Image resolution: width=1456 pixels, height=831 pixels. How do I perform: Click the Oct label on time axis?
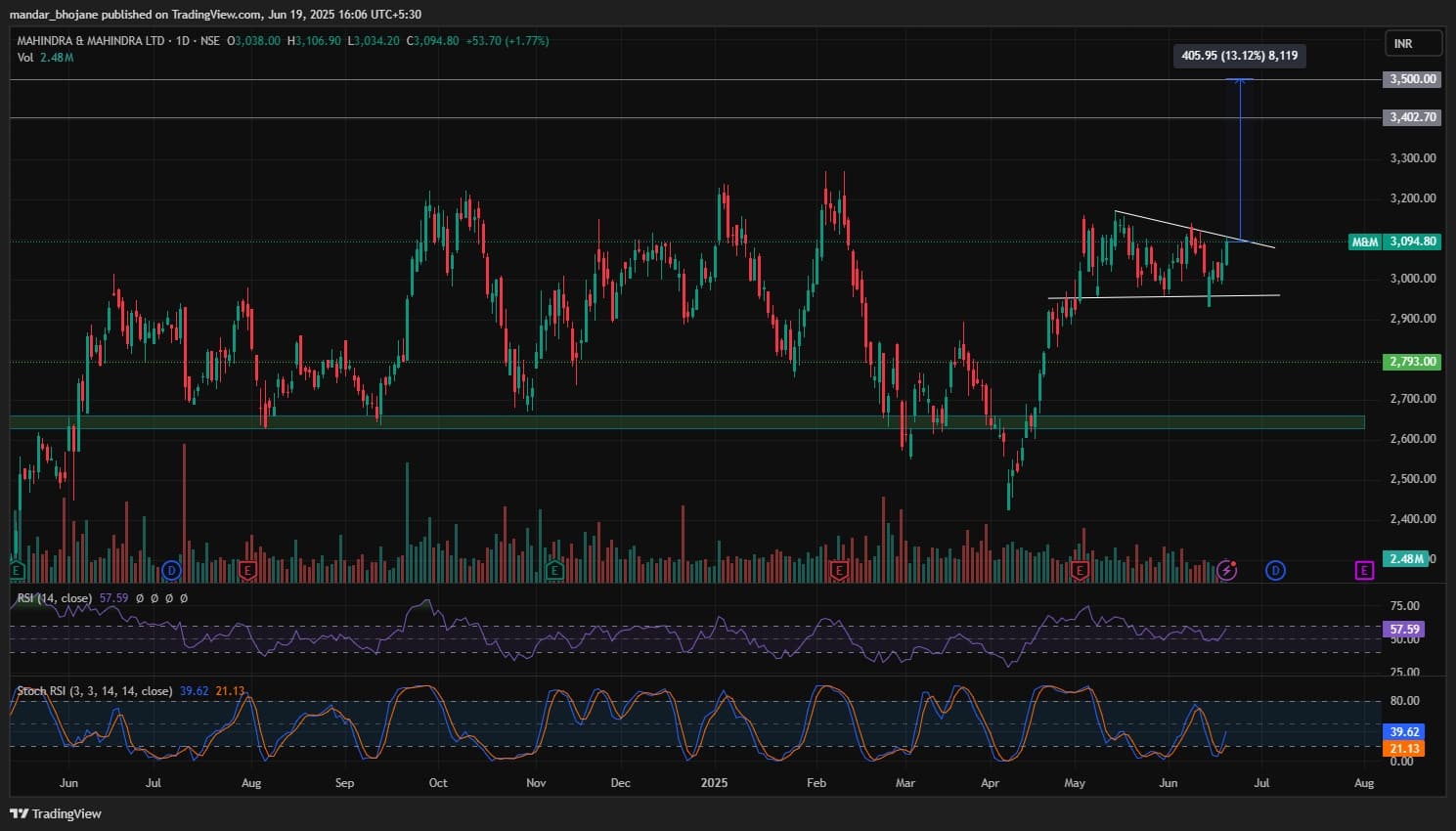pos(438,783)
